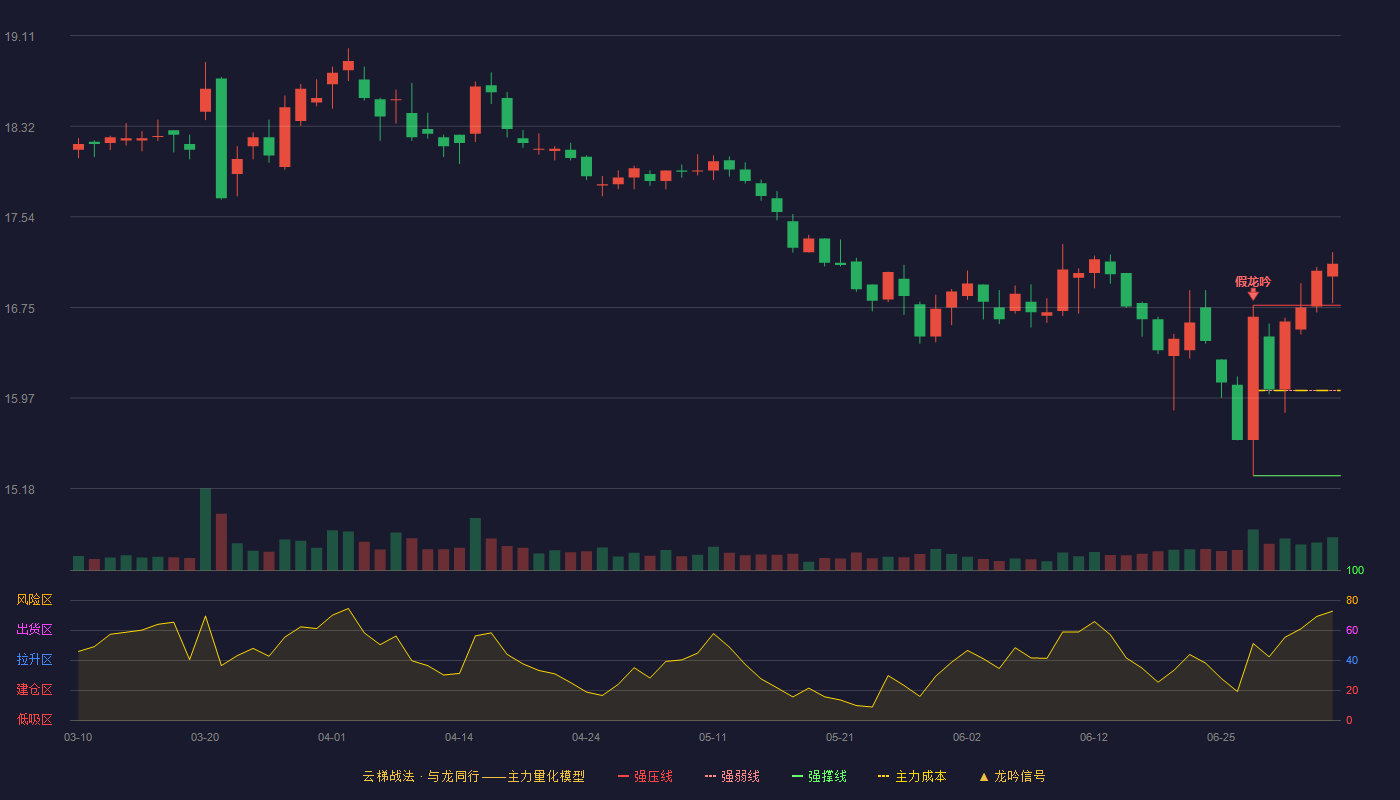Click the 05-21 date label
Image resolution: width=1400 pixels, height=800 pixels.
tap(840, 737)
